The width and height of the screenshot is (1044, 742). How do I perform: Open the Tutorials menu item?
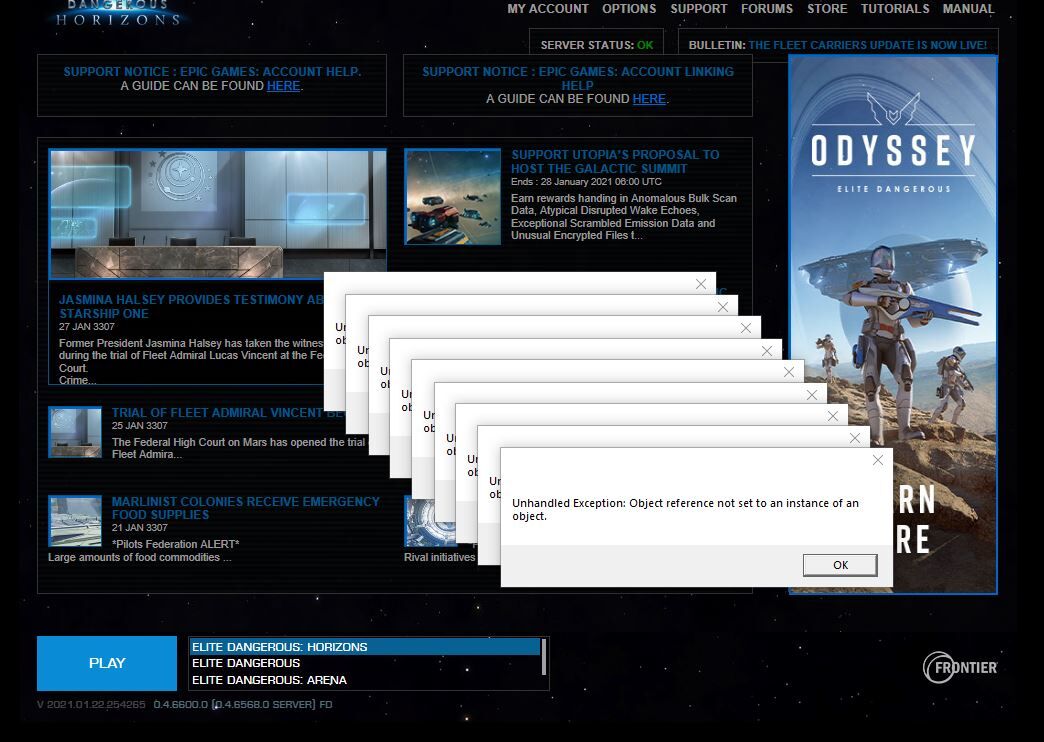coord(895,9)
